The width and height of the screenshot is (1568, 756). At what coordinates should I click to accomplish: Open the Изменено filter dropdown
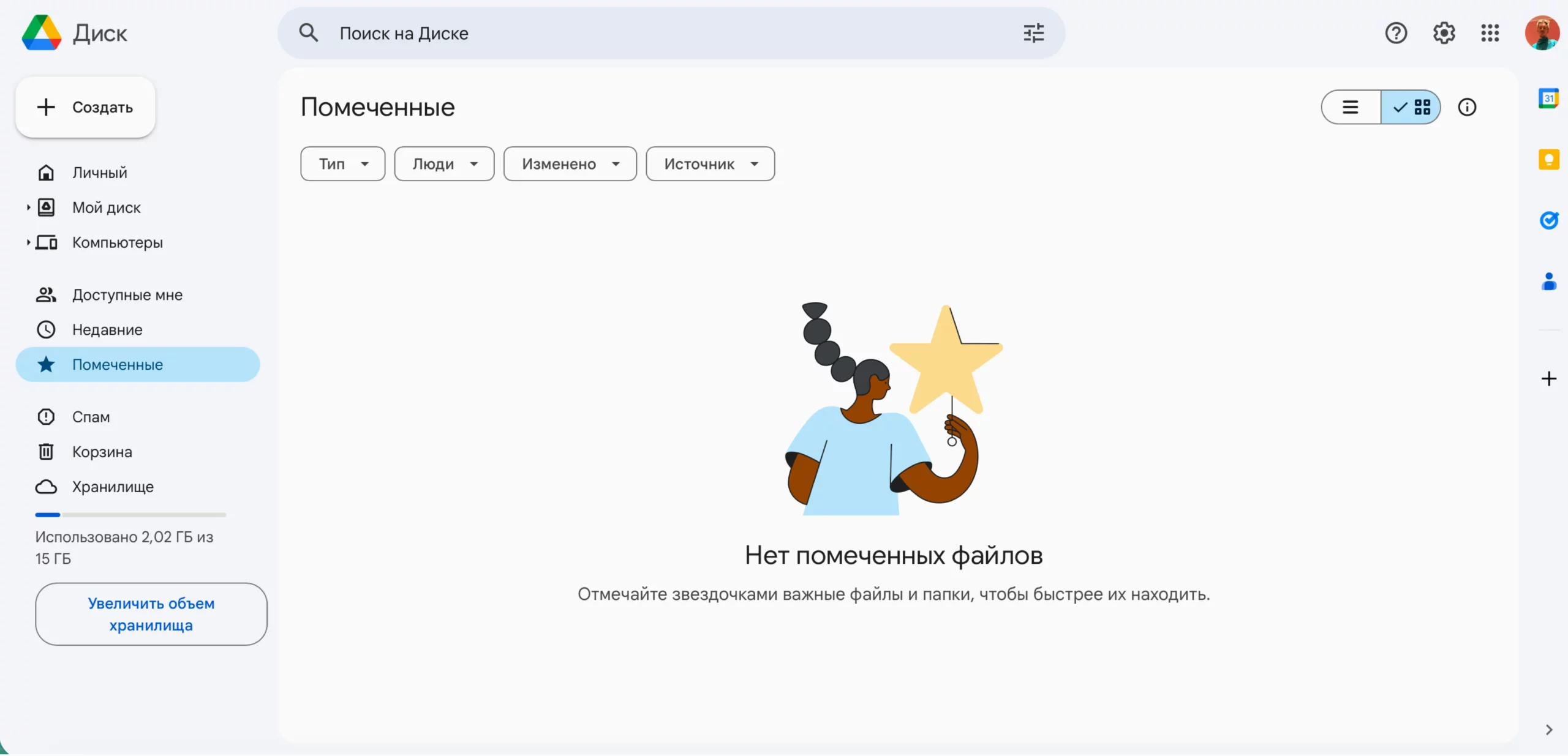click(x=570, y=164)
